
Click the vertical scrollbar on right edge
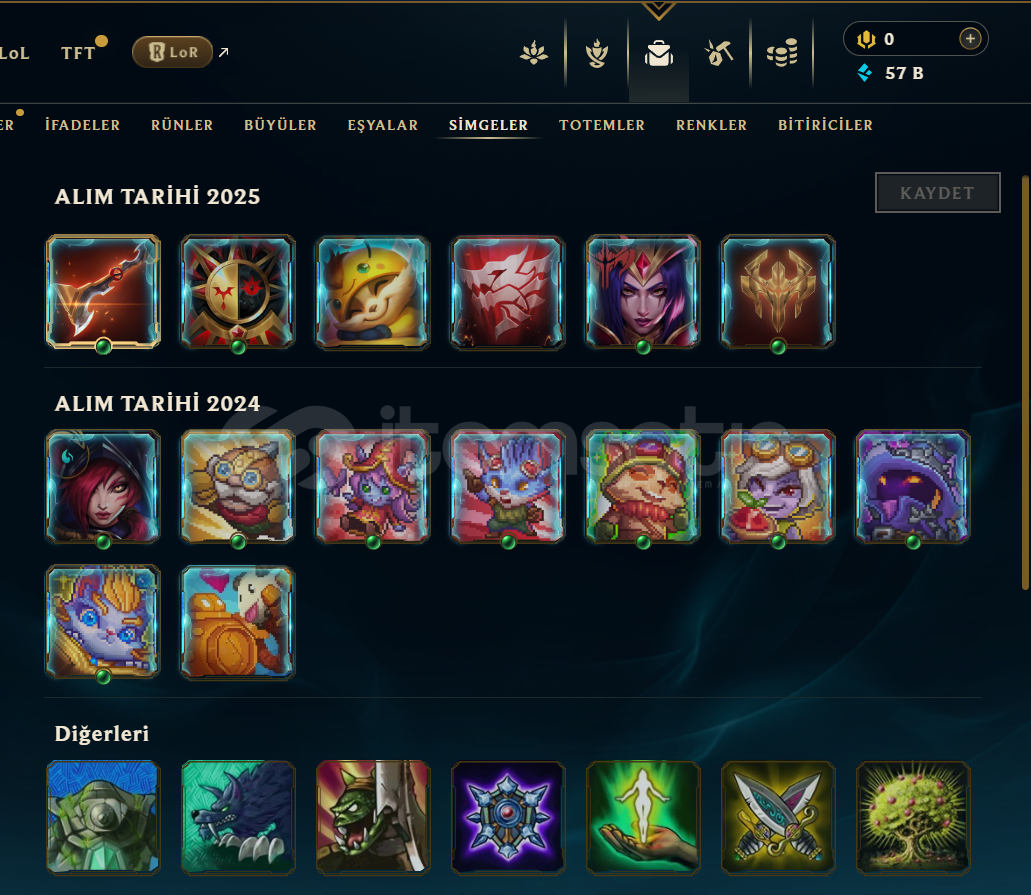[x=1025, y=383]
